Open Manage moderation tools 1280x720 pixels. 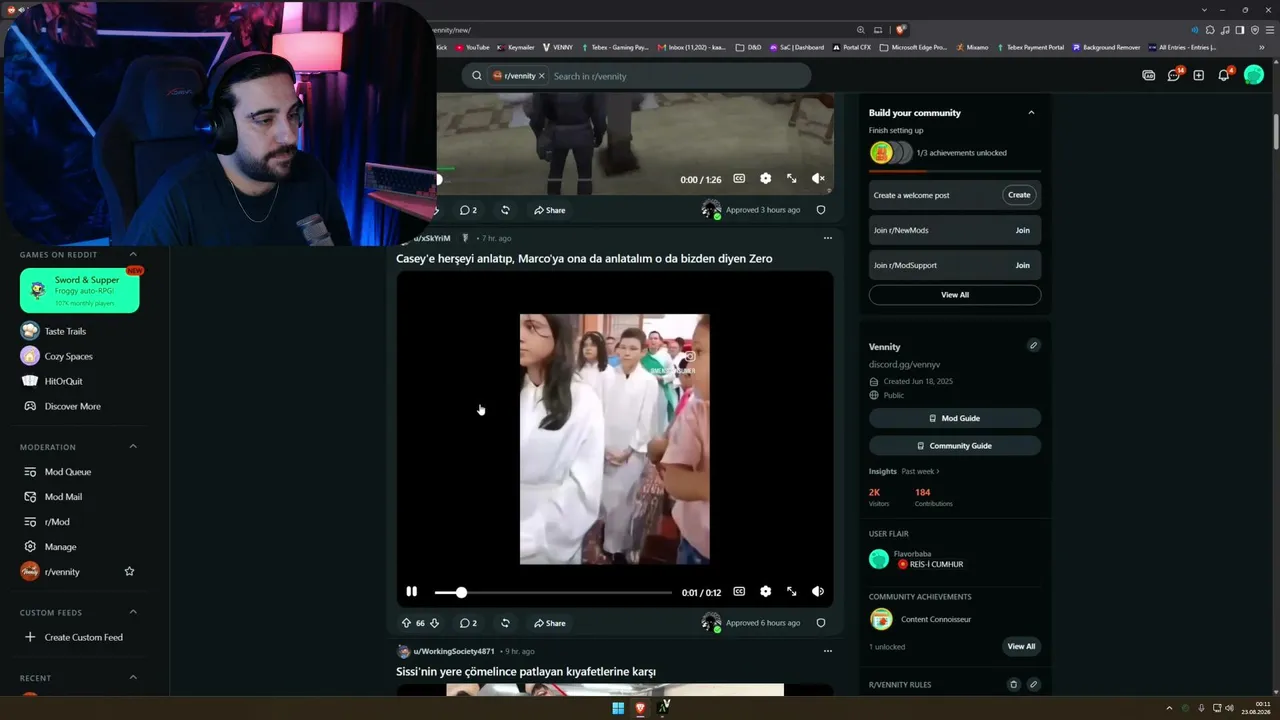point(60,547)
